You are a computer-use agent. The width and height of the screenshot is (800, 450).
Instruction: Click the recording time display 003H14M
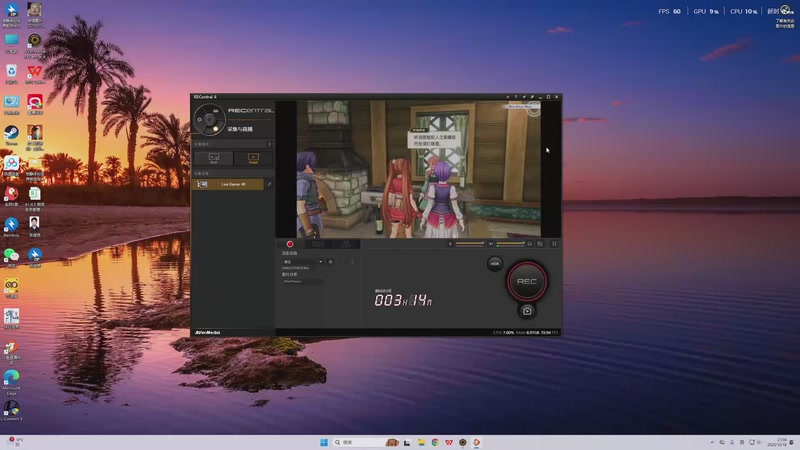click(x=403, y=300)
